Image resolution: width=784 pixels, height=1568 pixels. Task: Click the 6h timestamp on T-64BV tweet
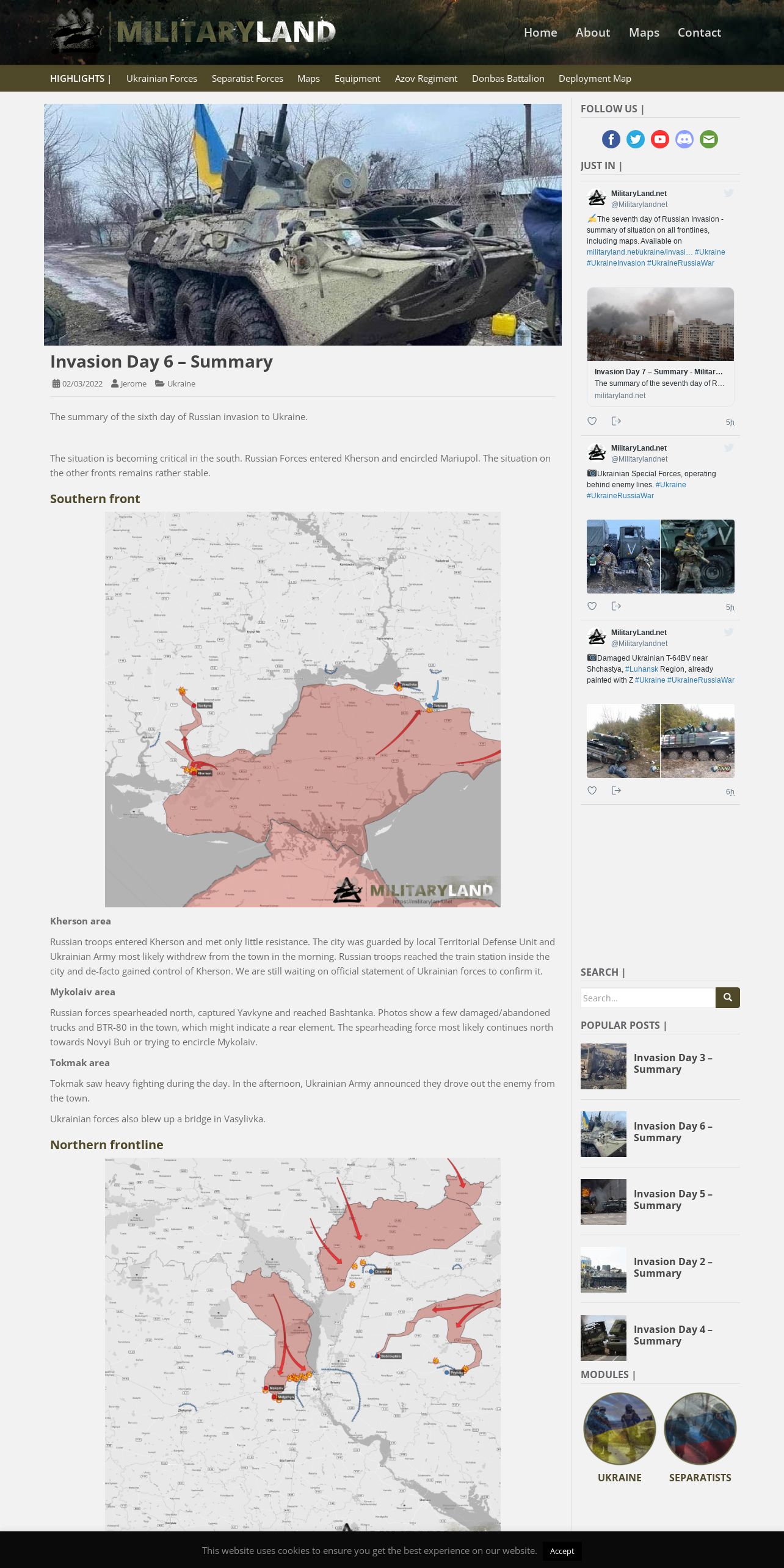pos(730,792)
